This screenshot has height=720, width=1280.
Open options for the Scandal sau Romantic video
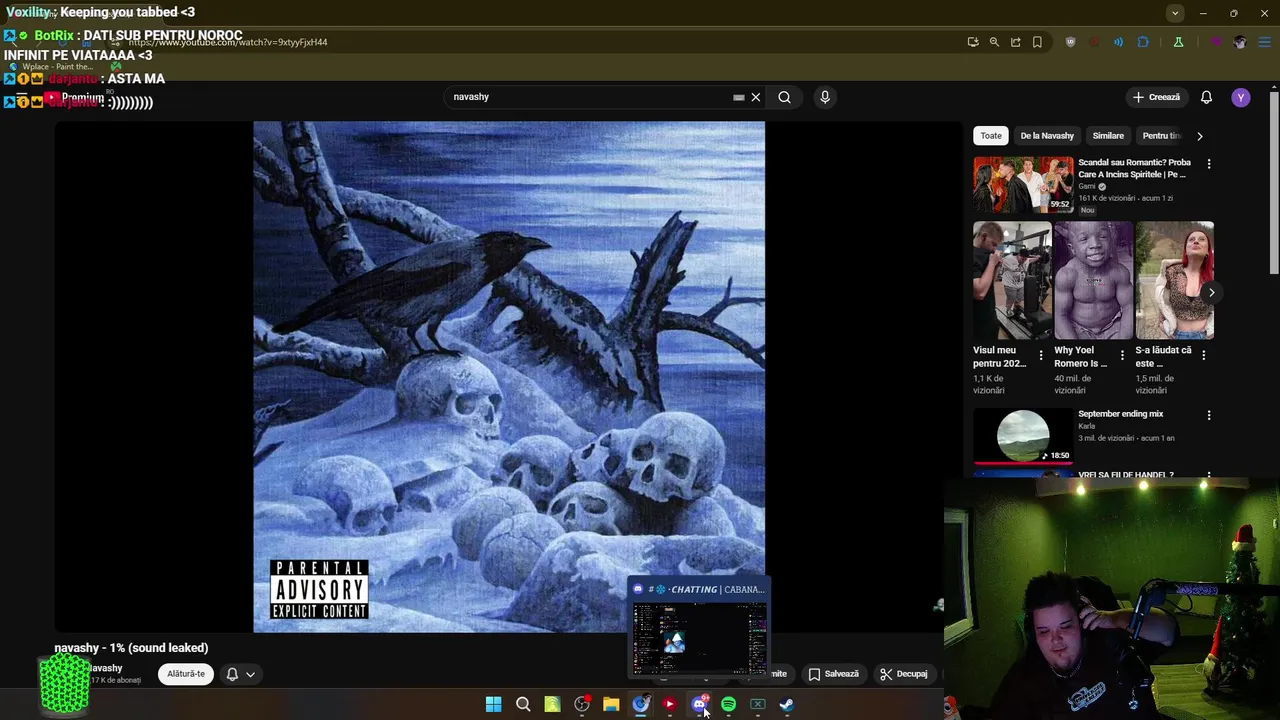[1208, 164]
